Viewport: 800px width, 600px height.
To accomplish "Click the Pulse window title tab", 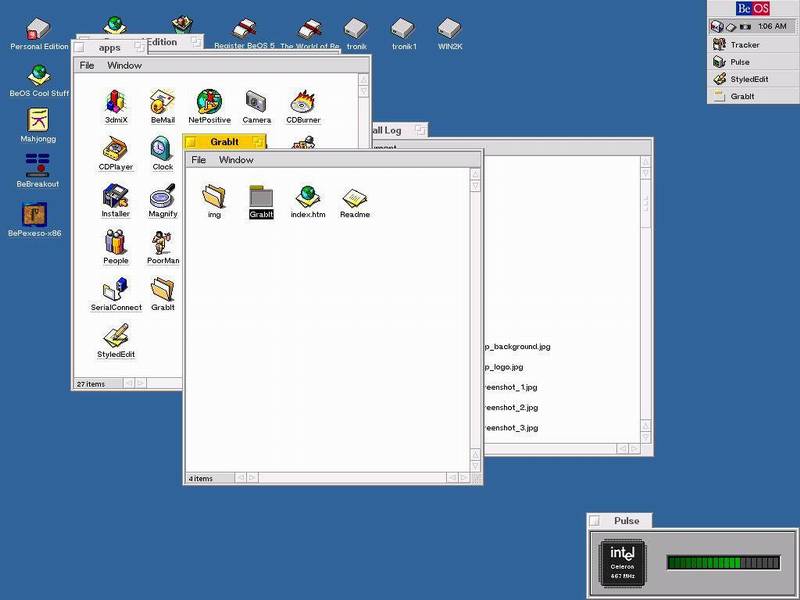I will [619, 521].
